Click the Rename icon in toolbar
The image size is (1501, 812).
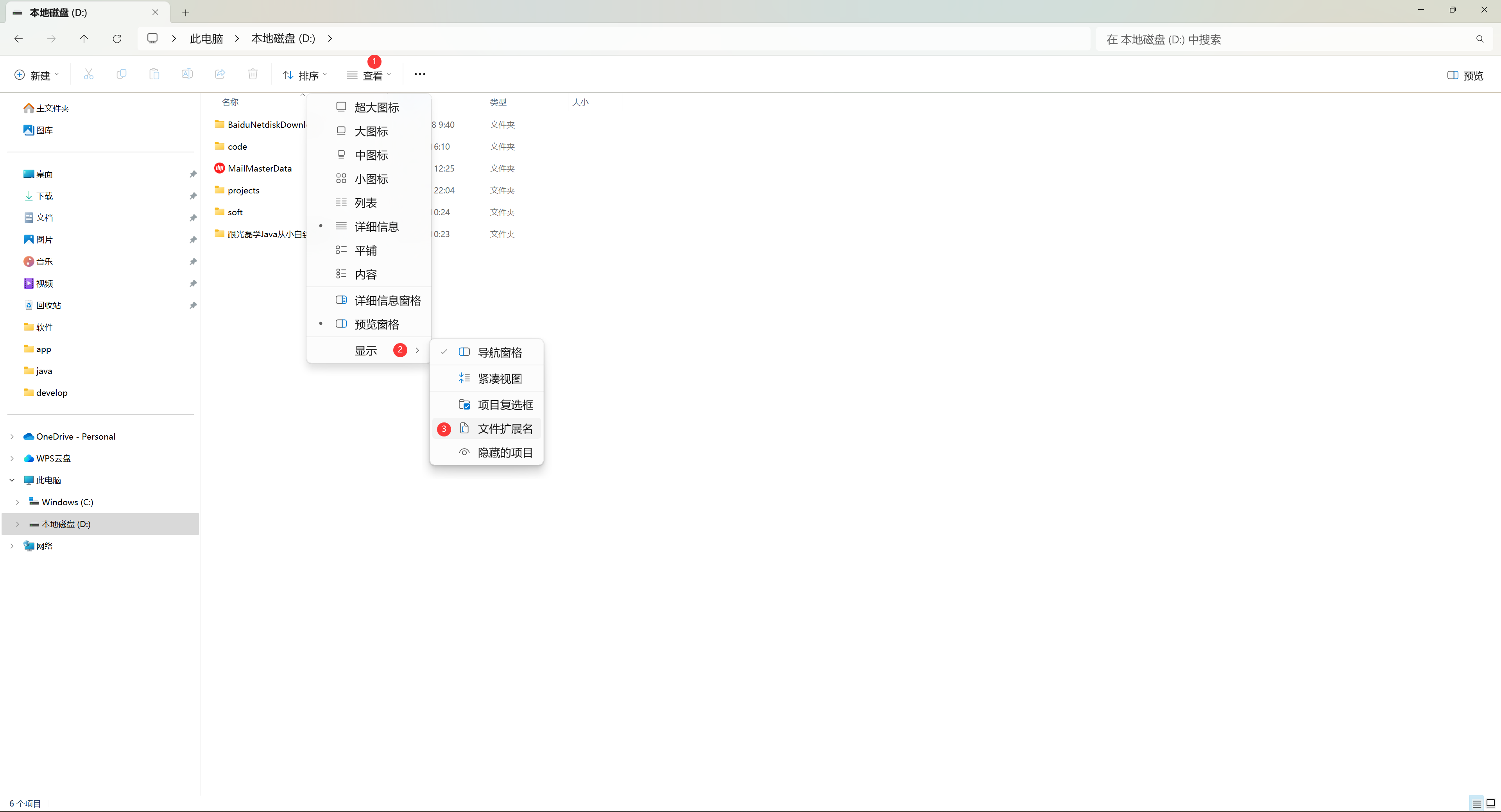tap(187, 75)
